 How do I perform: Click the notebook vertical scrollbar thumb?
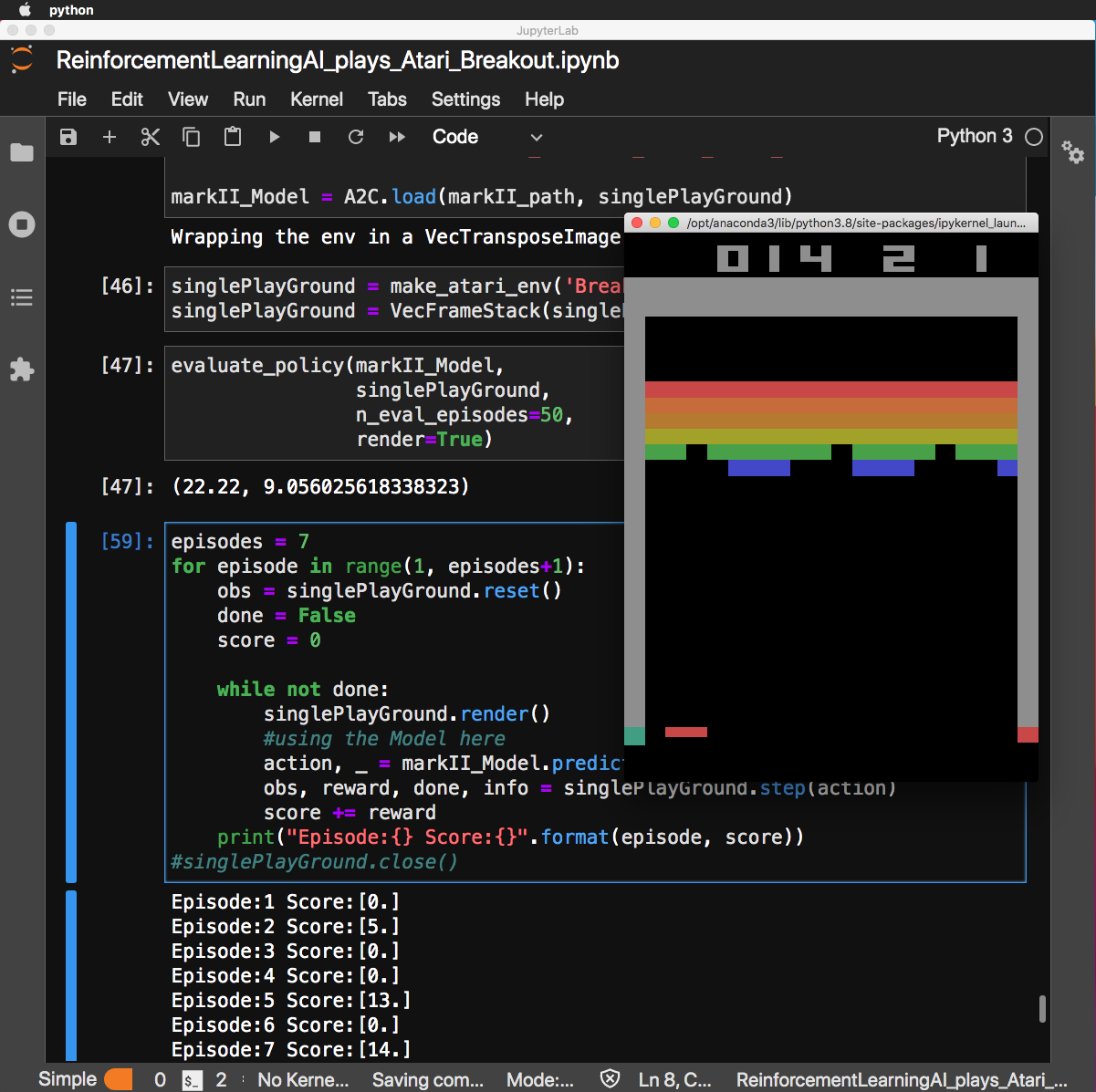pyautogui.click(x=1042, y=1009)
